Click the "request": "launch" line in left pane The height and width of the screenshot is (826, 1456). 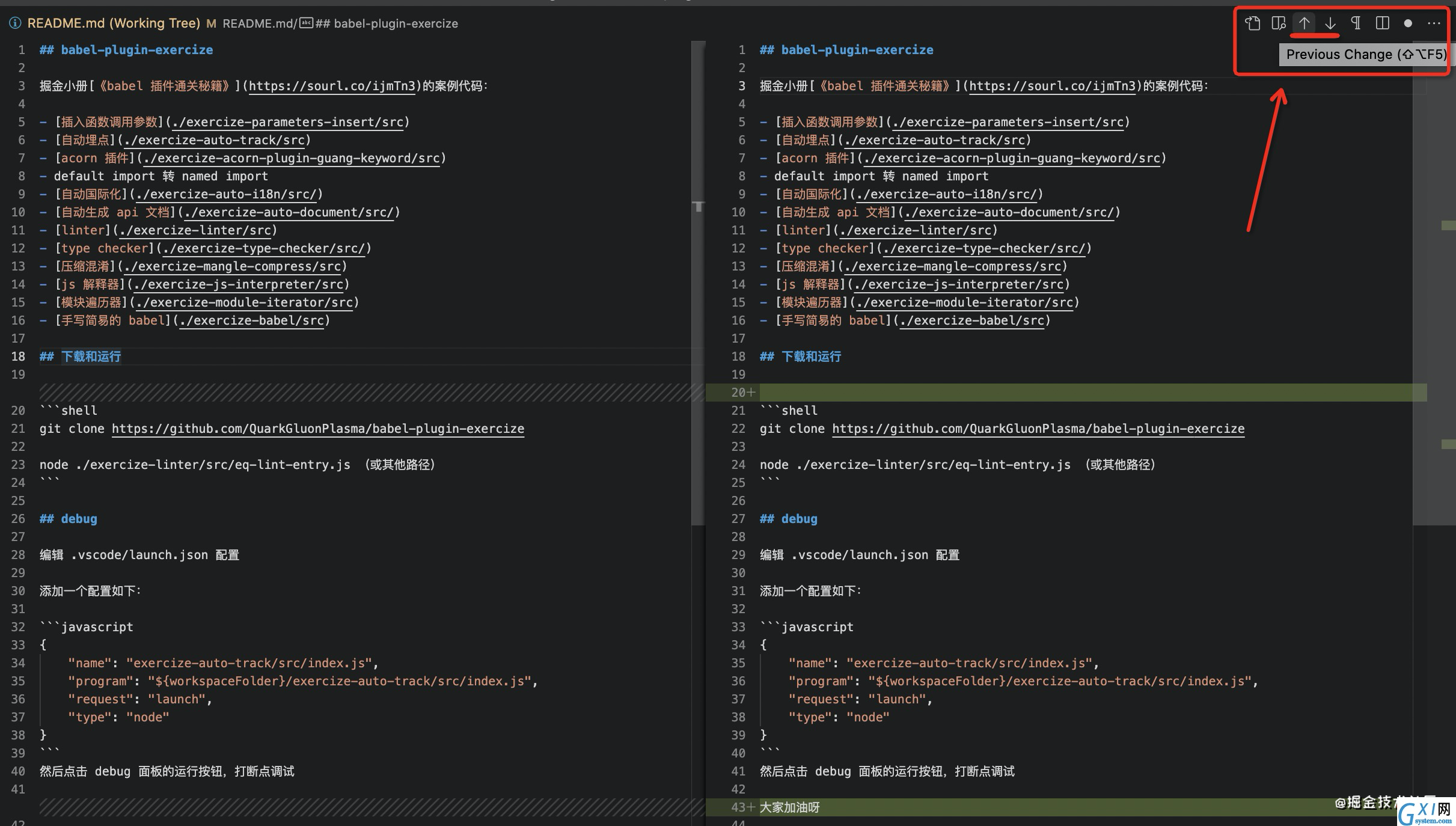tap(141, 699)
